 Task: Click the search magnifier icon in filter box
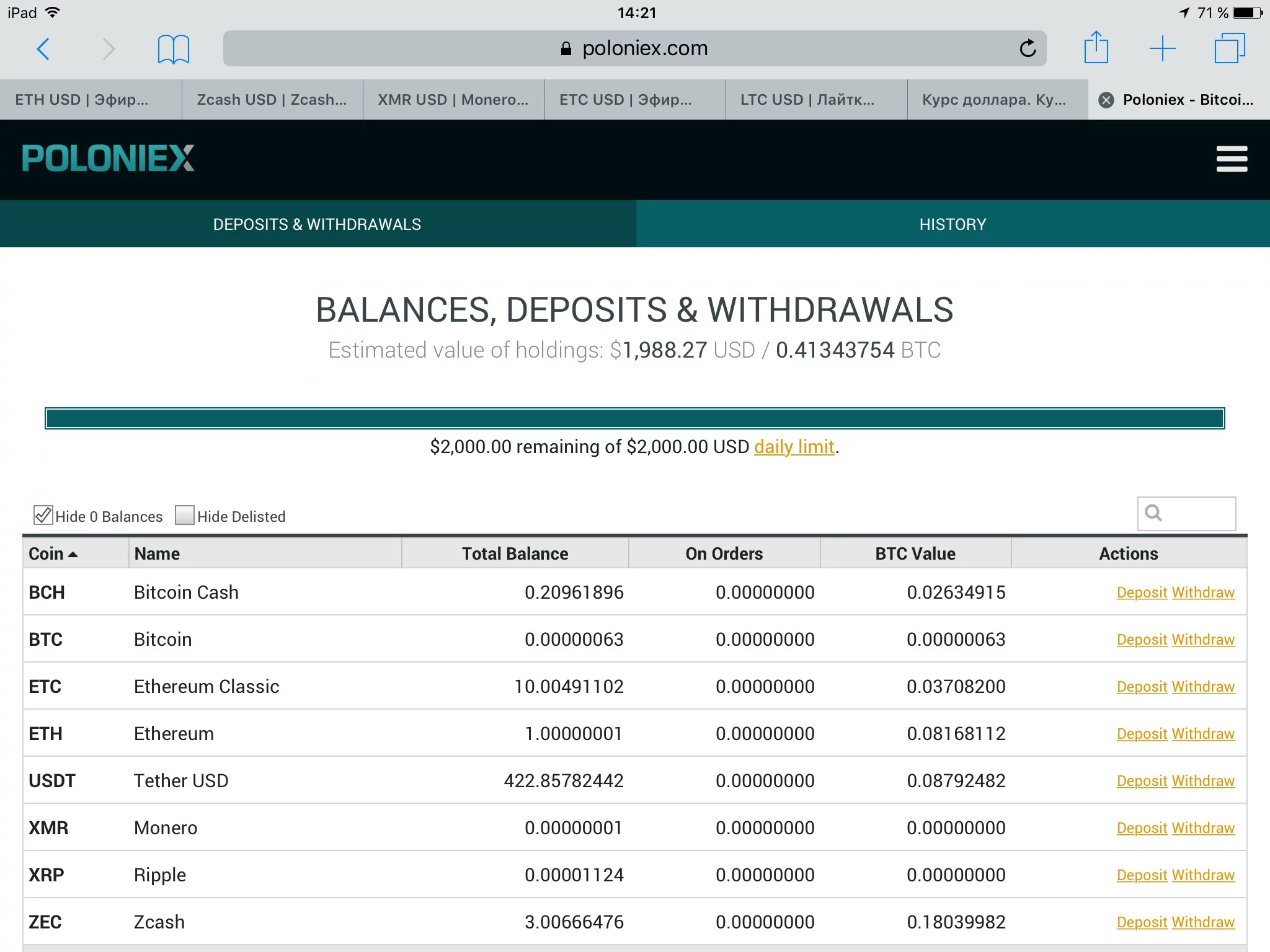point(1153,513)
